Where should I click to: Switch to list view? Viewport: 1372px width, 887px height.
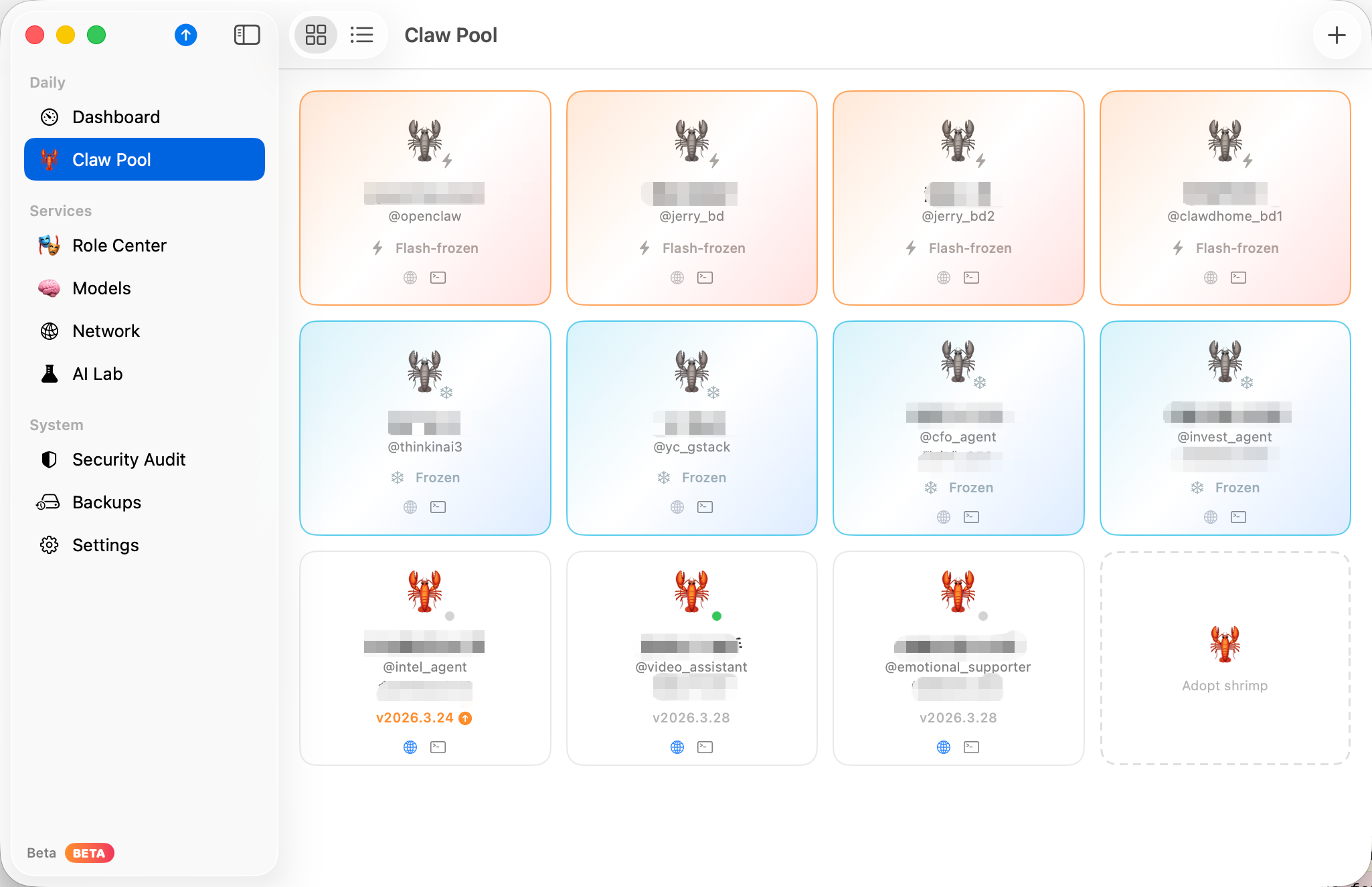[x=362, y=34]
